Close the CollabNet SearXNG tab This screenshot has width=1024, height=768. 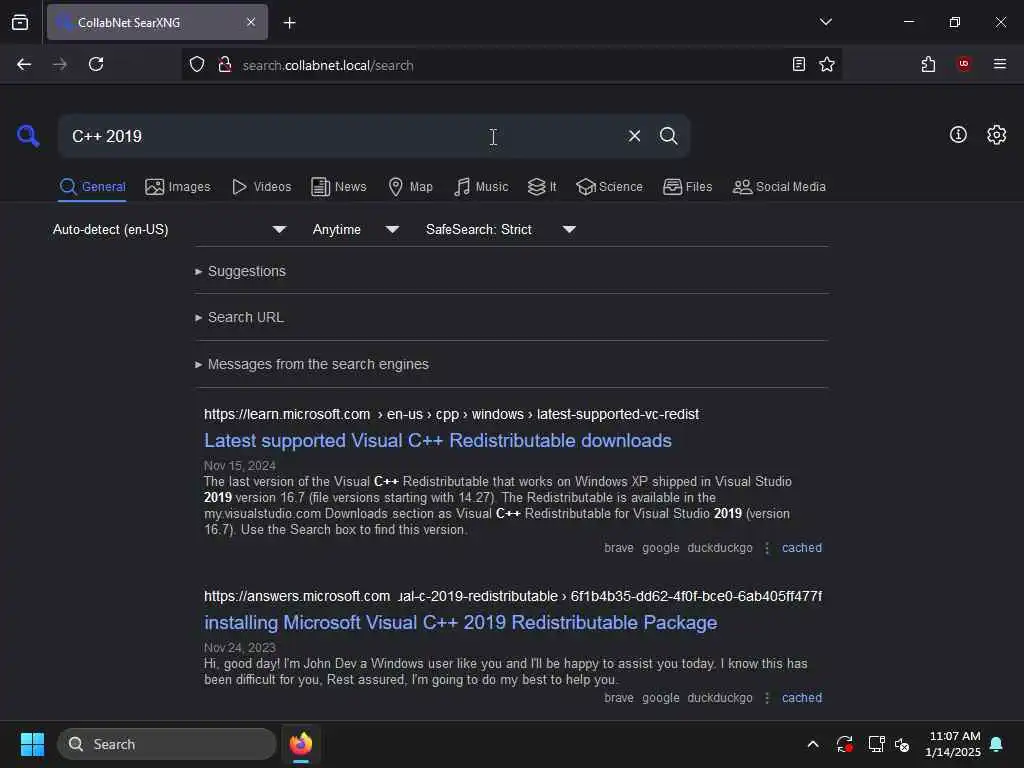coord(251,22)
